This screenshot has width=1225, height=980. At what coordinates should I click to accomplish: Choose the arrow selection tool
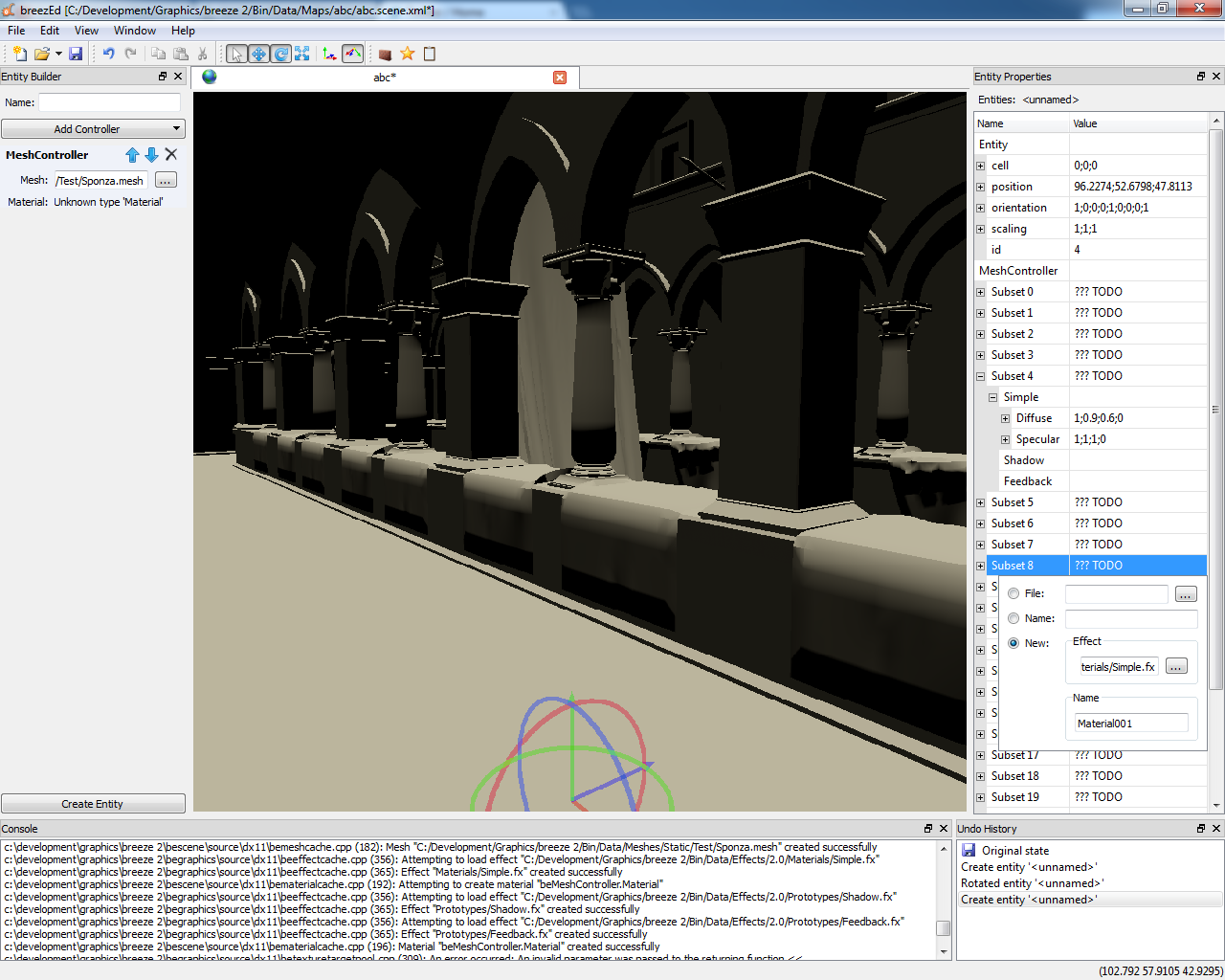(x=236, y=54)
